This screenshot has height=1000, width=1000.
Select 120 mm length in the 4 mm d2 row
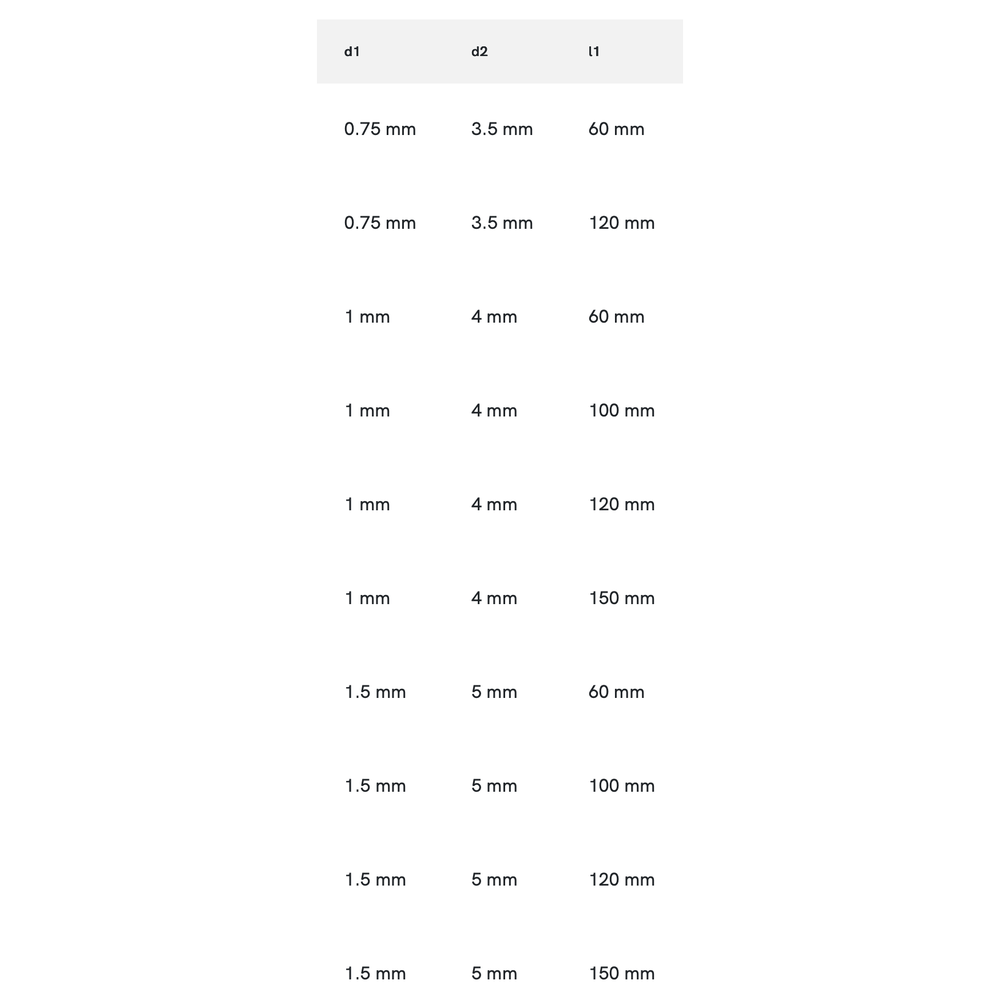pos(621,505)
